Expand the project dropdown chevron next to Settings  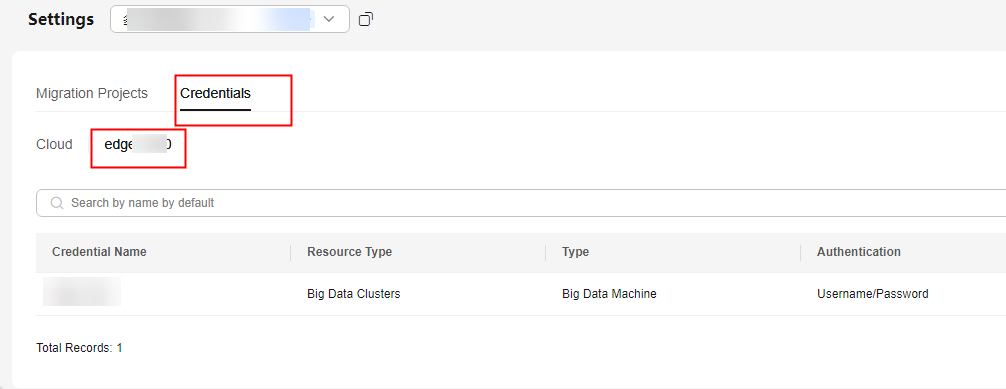coord(329,19)
